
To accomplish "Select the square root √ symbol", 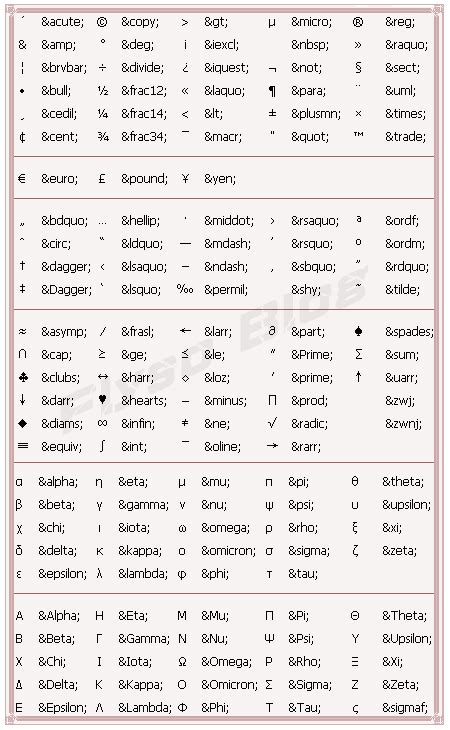I will (272, 423).
